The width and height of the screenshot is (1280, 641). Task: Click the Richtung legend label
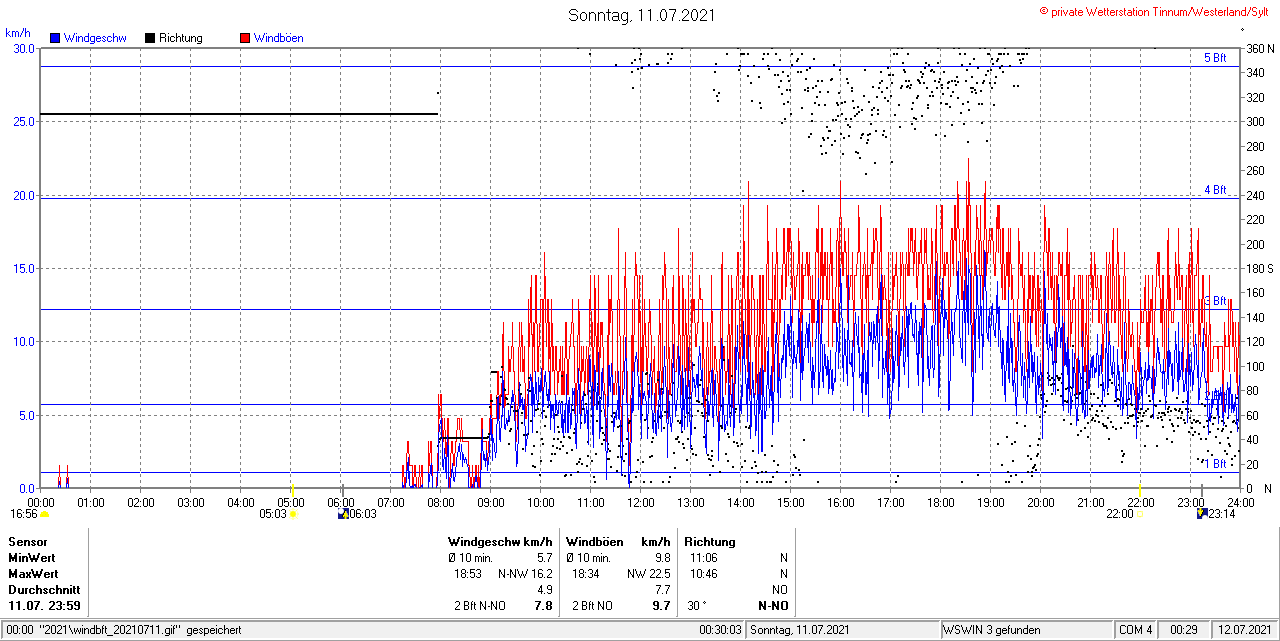(181, 38)
